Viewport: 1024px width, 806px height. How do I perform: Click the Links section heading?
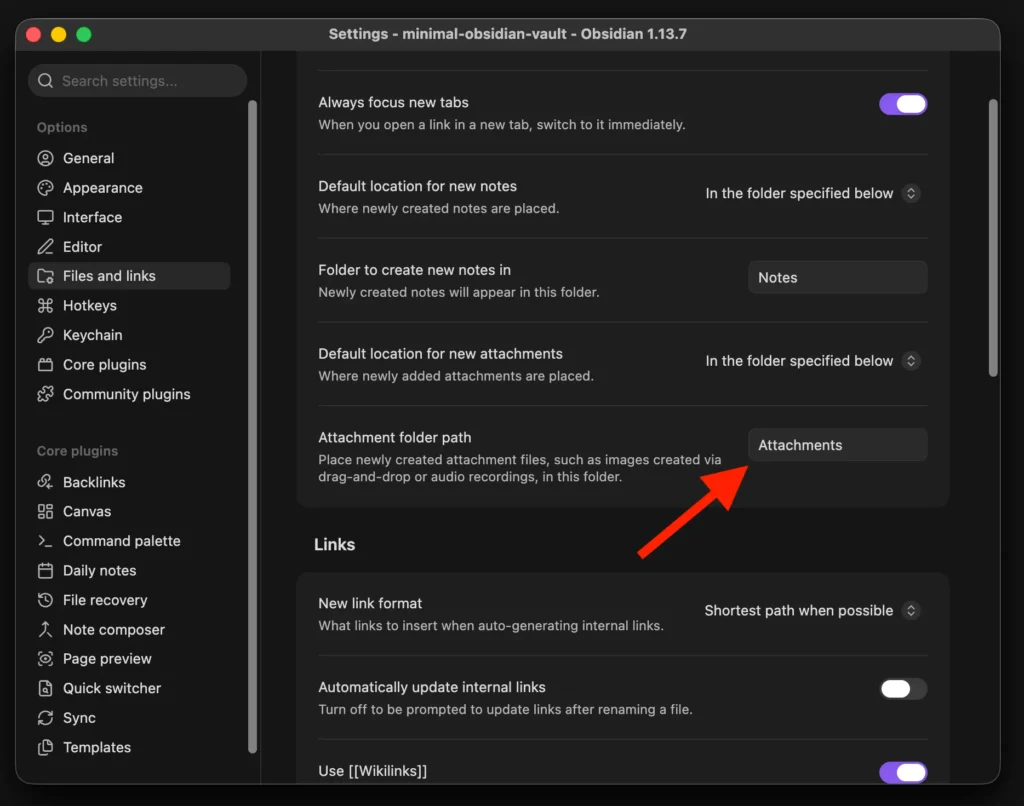pyautogui.click(x=334, y=545)
